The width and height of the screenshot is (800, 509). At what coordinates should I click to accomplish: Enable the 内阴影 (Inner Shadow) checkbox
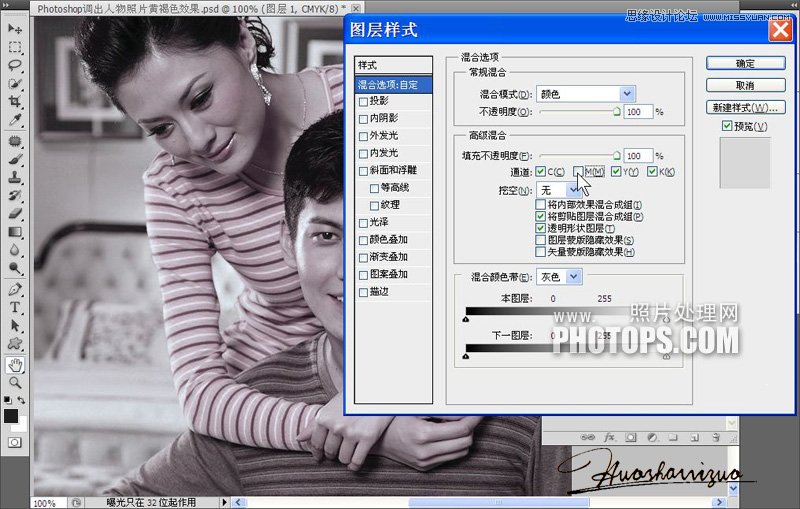pyautogui.click(x=363, y=119)
